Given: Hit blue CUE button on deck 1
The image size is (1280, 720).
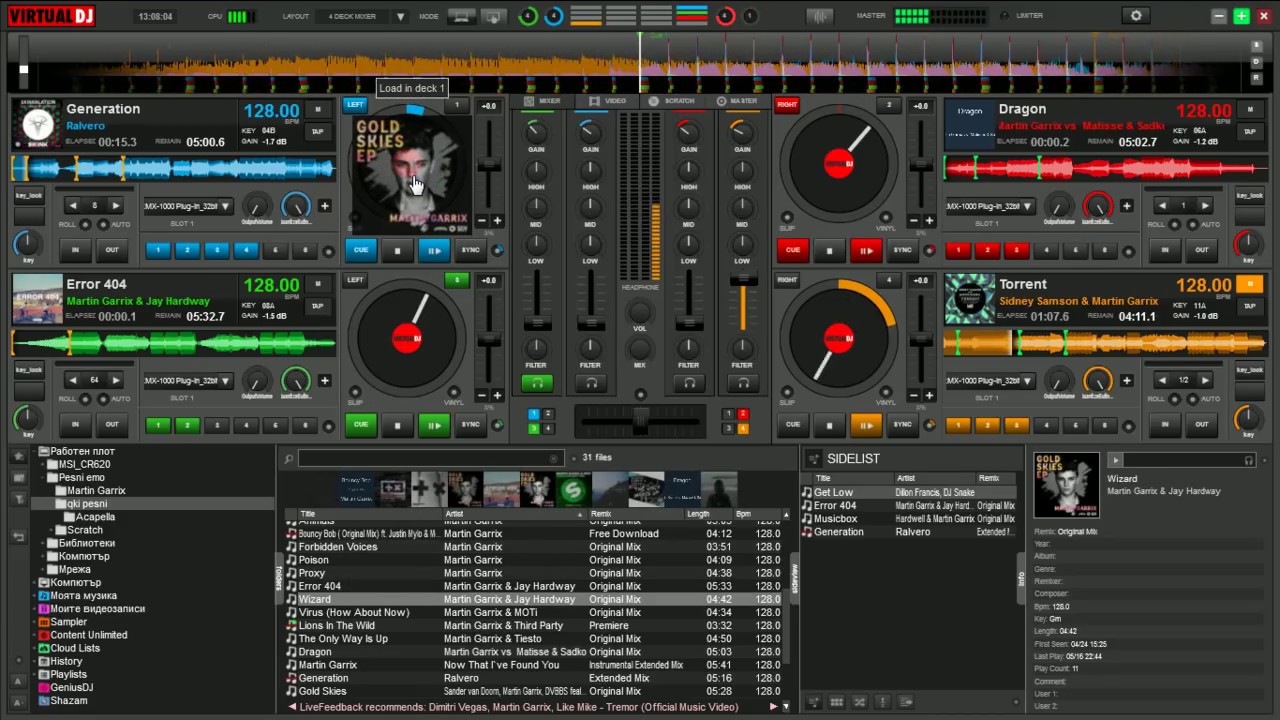Looking at the screenshot, I should [361, 250].
